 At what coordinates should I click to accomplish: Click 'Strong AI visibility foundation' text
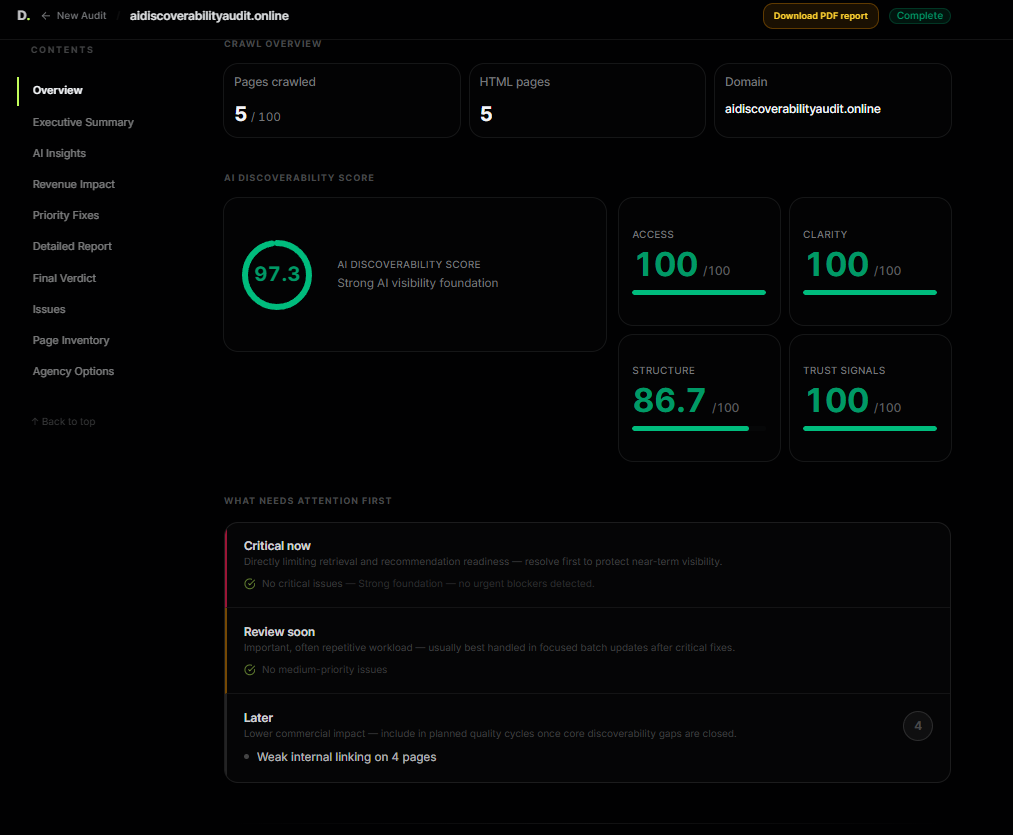[417, 283]
